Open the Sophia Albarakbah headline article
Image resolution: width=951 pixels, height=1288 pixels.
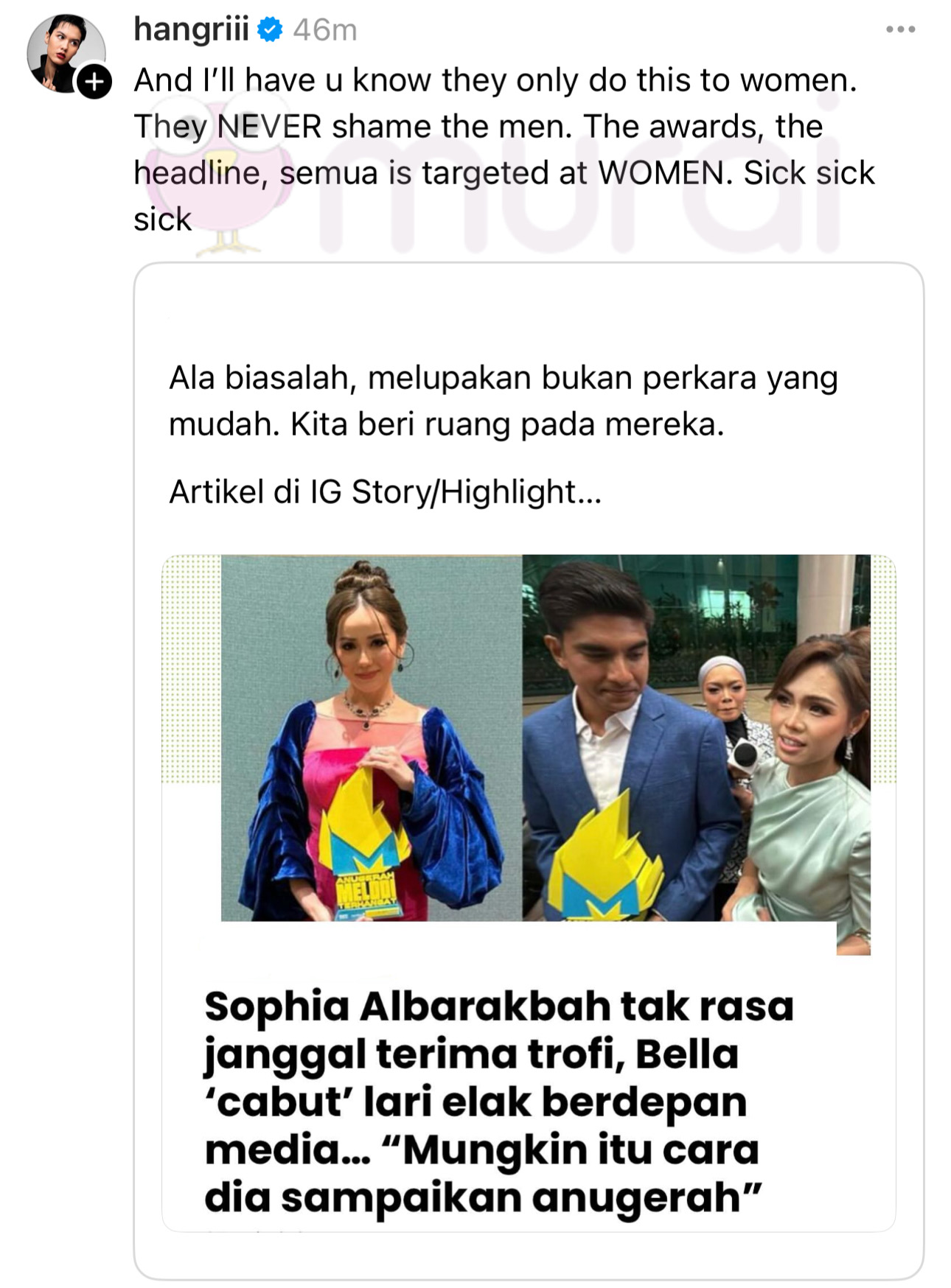click(x=498, y=1102)
